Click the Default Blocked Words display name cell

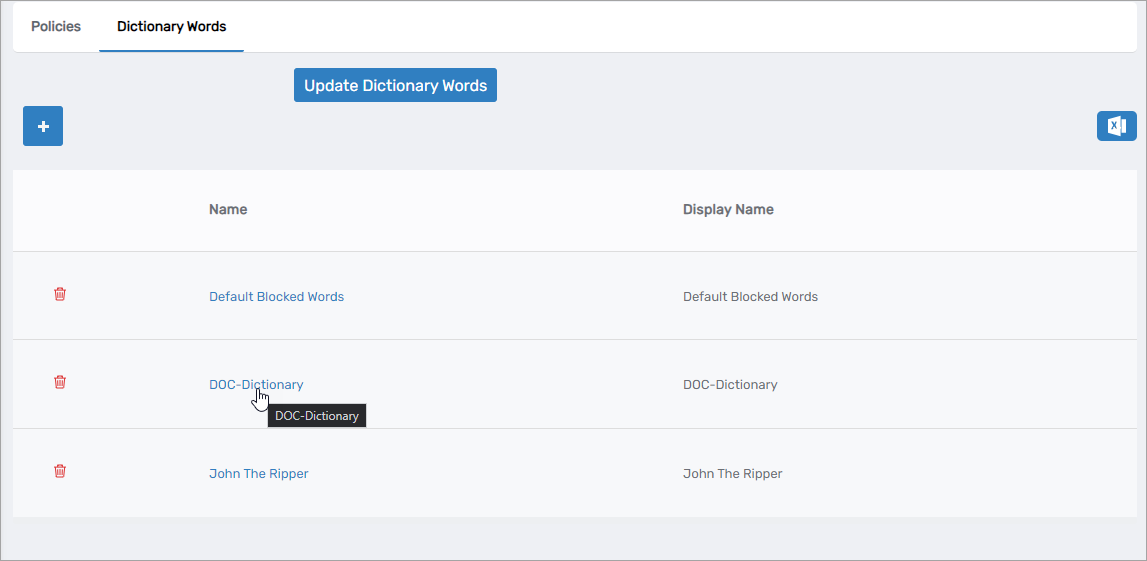750,297
